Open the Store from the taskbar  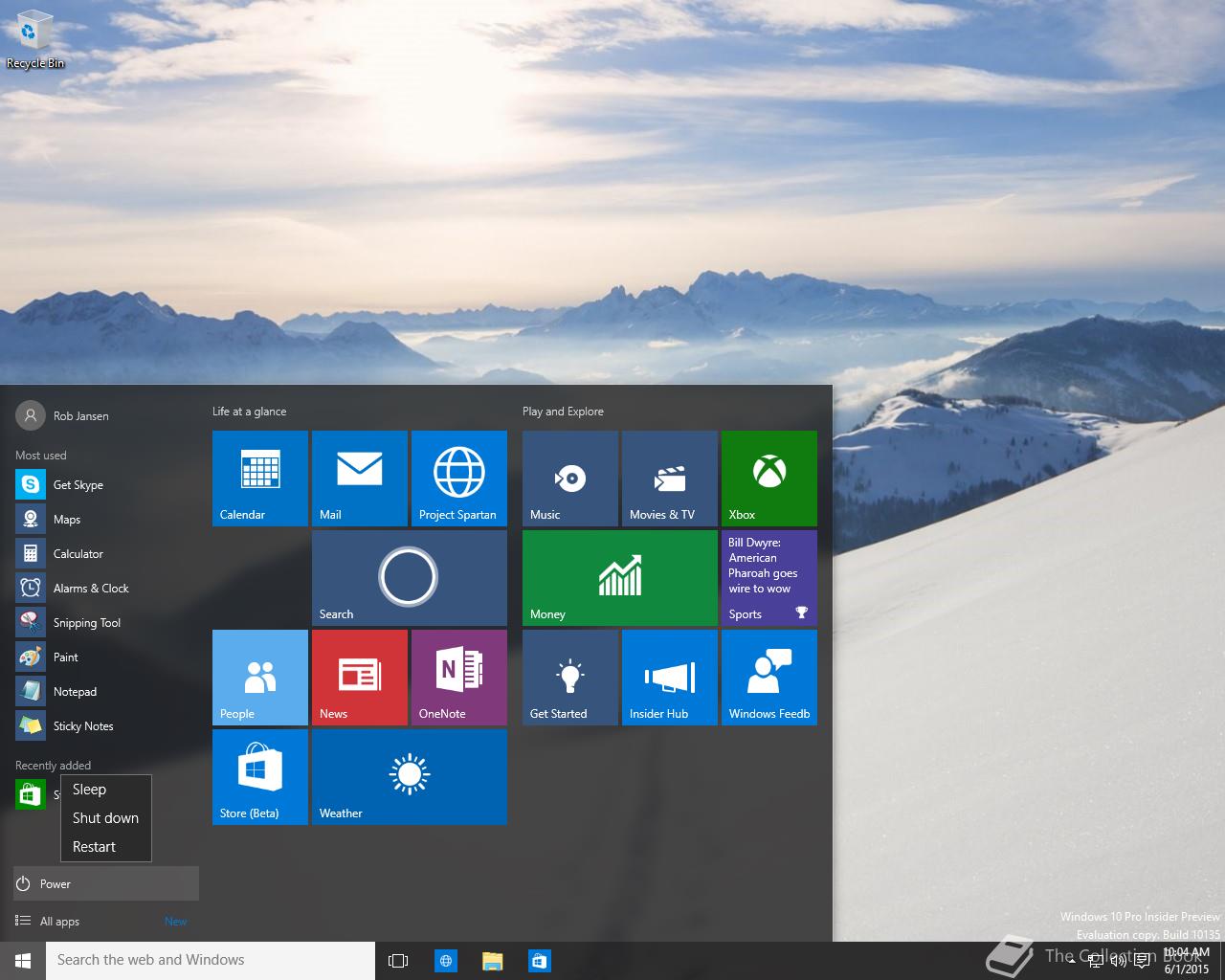pos(539,961)
